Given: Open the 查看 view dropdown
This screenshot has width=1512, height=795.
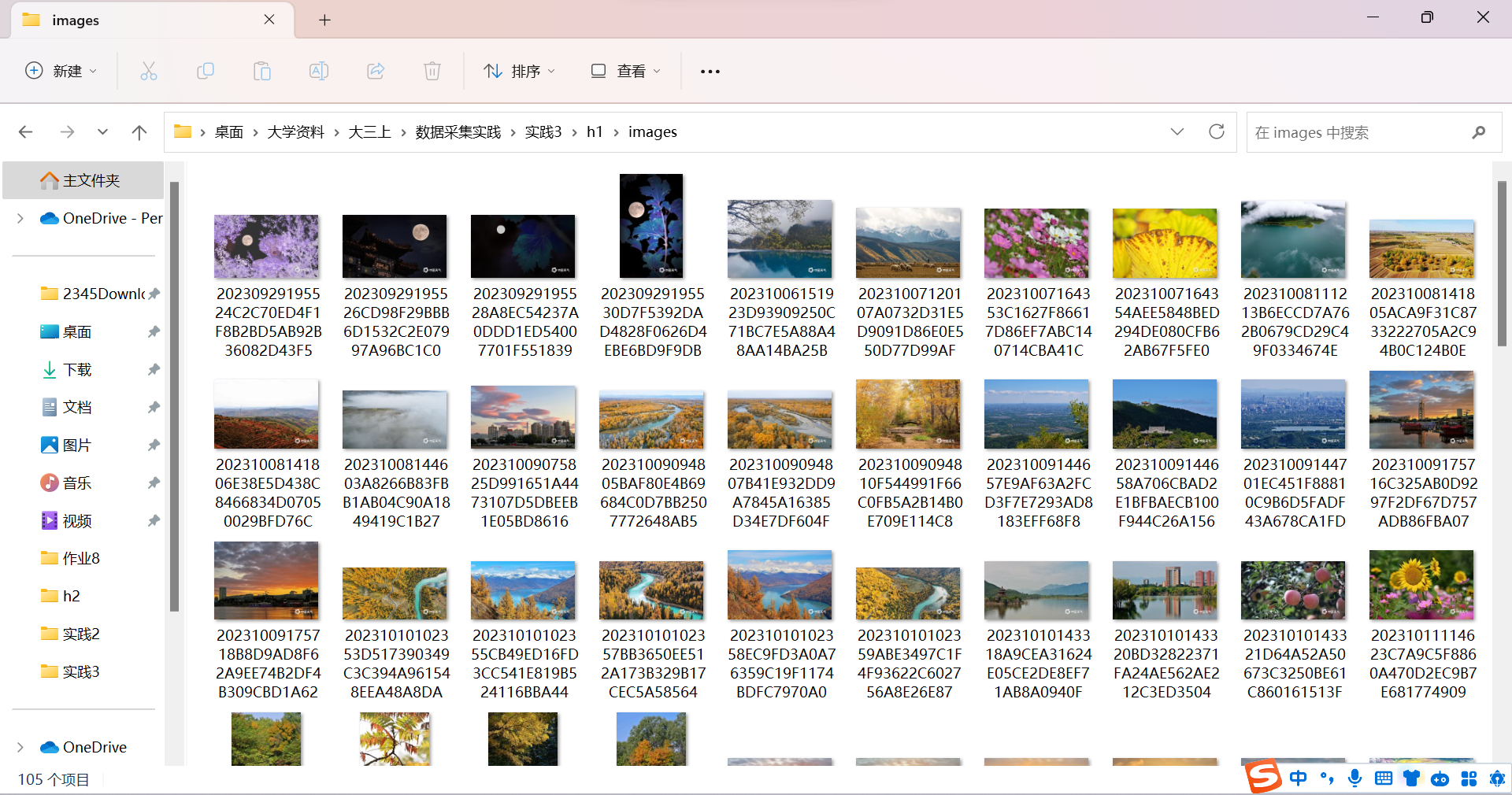Looking at the screenshot, I should pyautogui.click(x=626, y=71).
